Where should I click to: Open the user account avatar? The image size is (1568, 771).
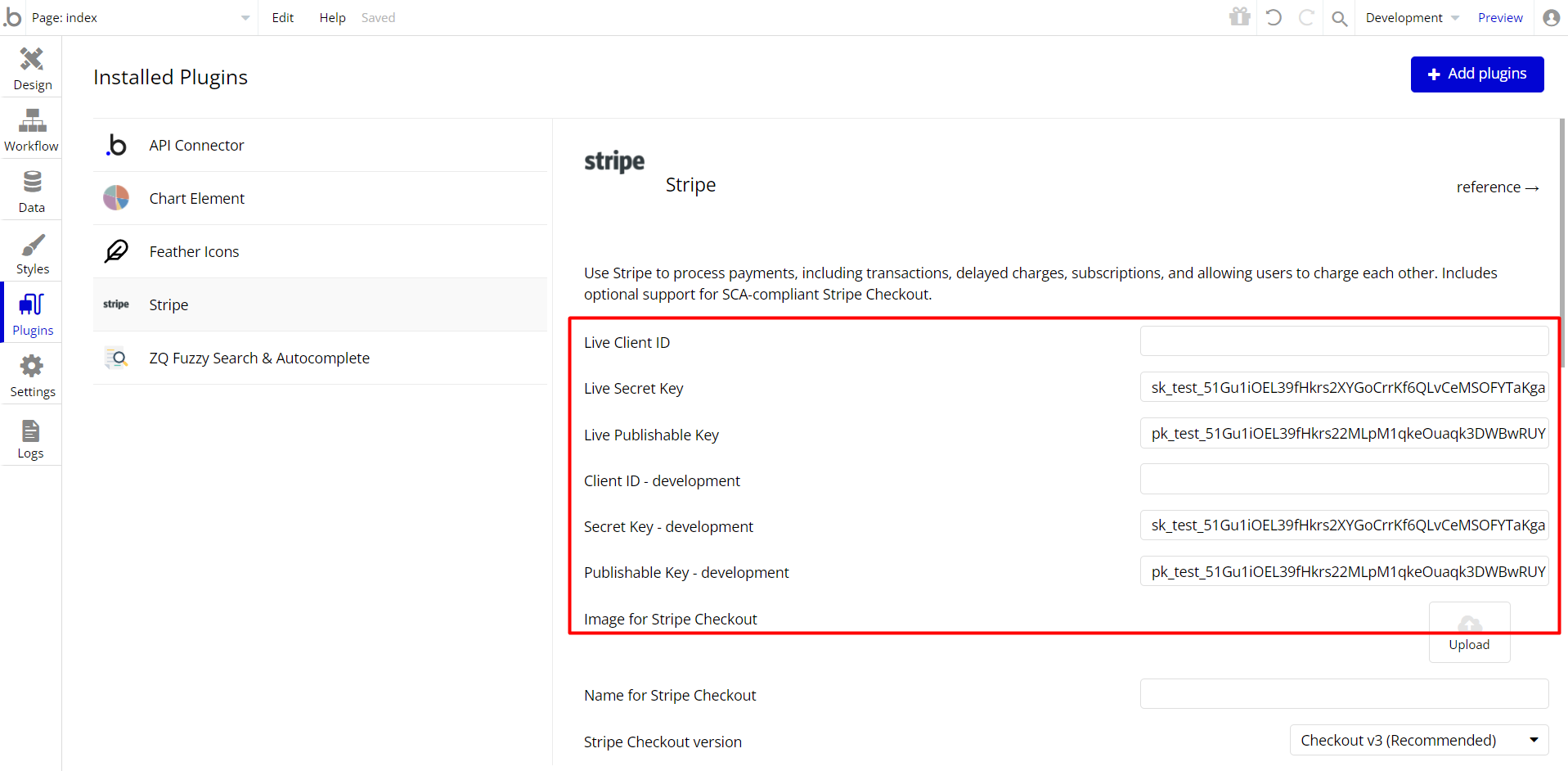(x=1551, y=17)
